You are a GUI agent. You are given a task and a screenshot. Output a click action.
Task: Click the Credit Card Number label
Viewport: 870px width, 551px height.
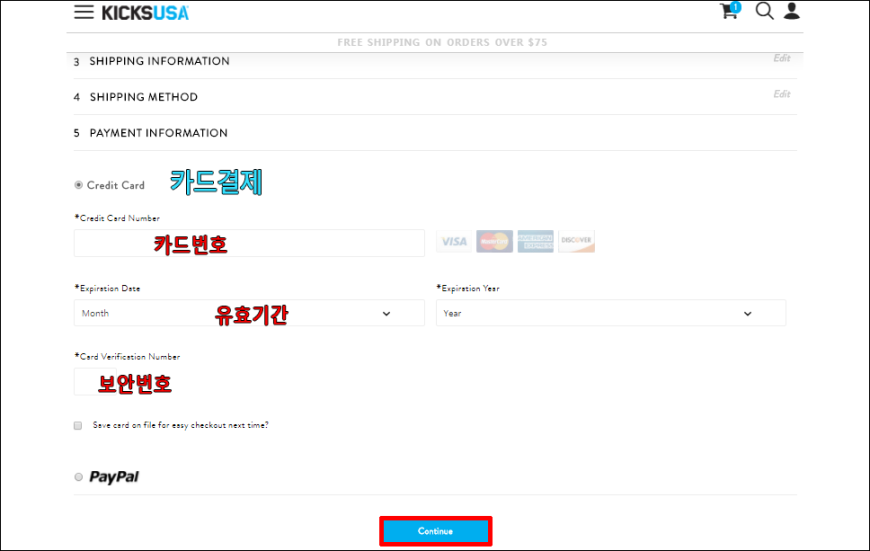coord(117,218)
